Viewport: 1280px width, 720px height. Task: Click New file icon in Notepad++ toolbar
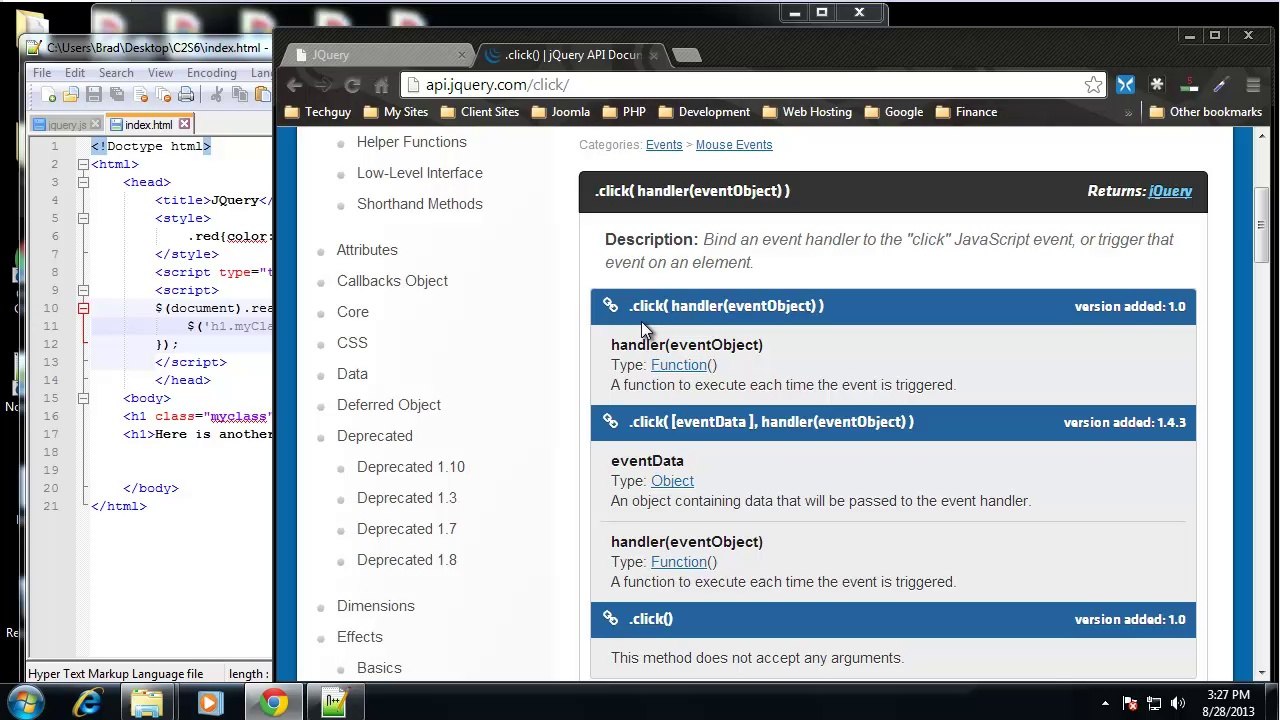pyautogui.click(x=48, y=94)
